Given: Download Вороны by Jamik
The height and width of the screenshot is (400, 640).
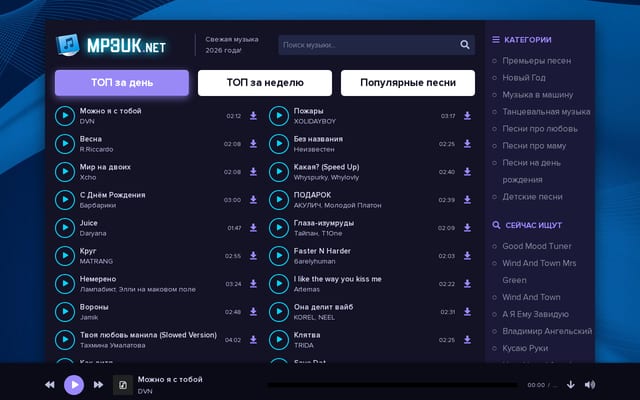Looking at the screenshot, I should pos(253,312).
